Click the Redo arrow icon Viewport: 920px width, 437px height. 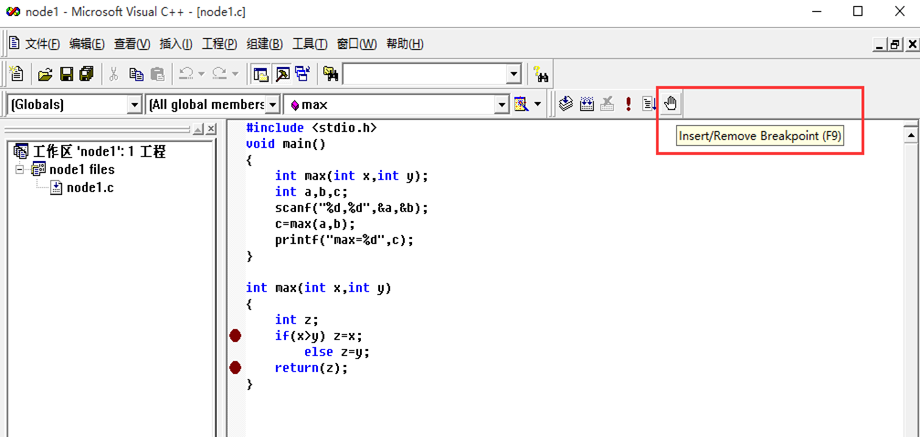coord(219,74)
